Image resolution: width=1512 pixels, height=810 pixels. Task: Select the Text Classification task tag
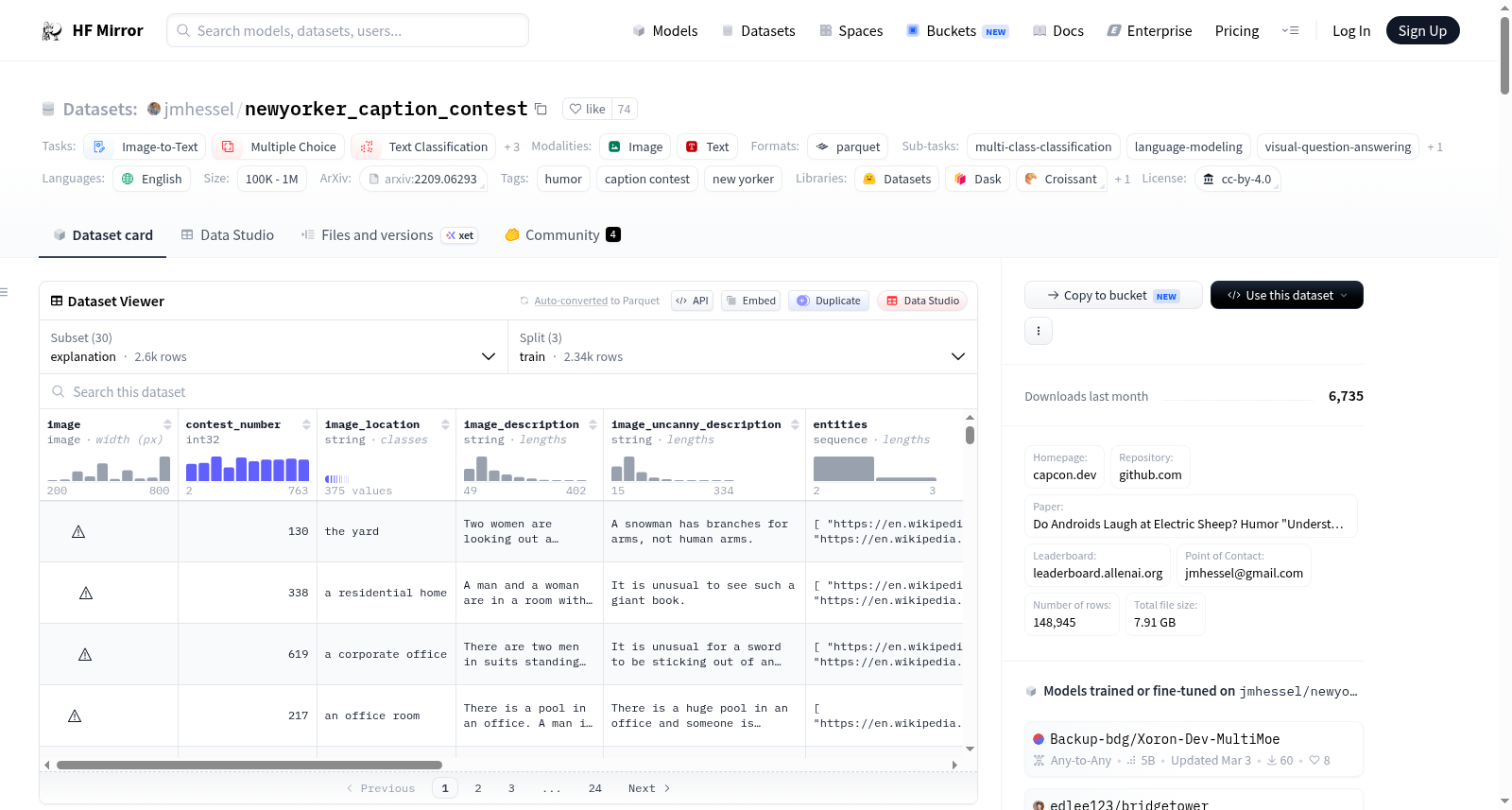(423, 146)
